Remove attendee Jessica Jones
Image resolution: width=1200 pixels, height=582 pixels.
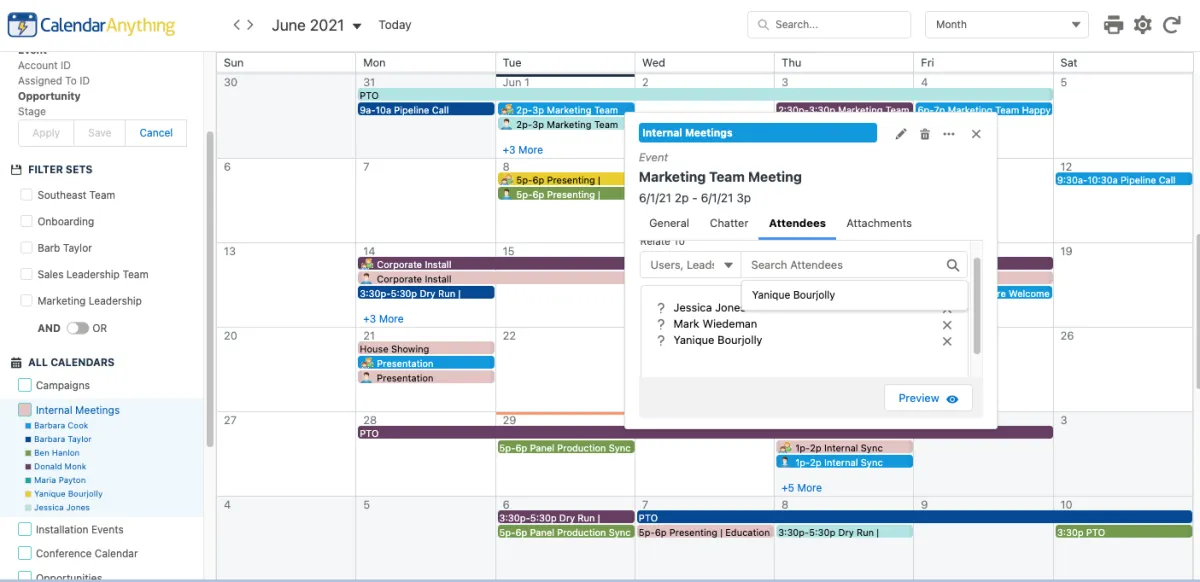pyautogui.click(x=947, y=309)
